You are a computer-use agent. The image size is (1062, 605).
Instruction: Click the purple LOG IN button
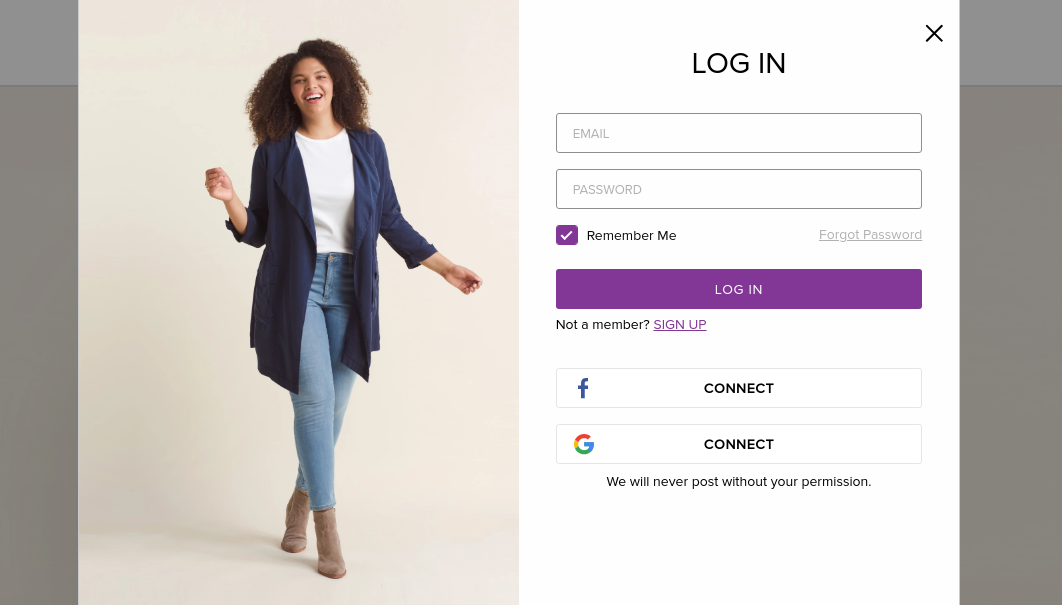[x=739, y=289]
